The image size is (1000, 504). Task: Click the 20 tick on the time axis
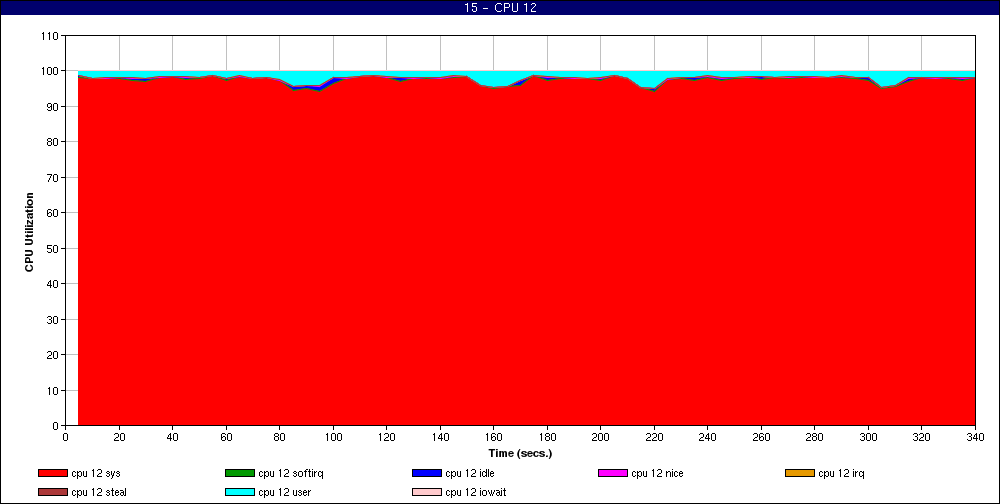[x=119, y=438]
